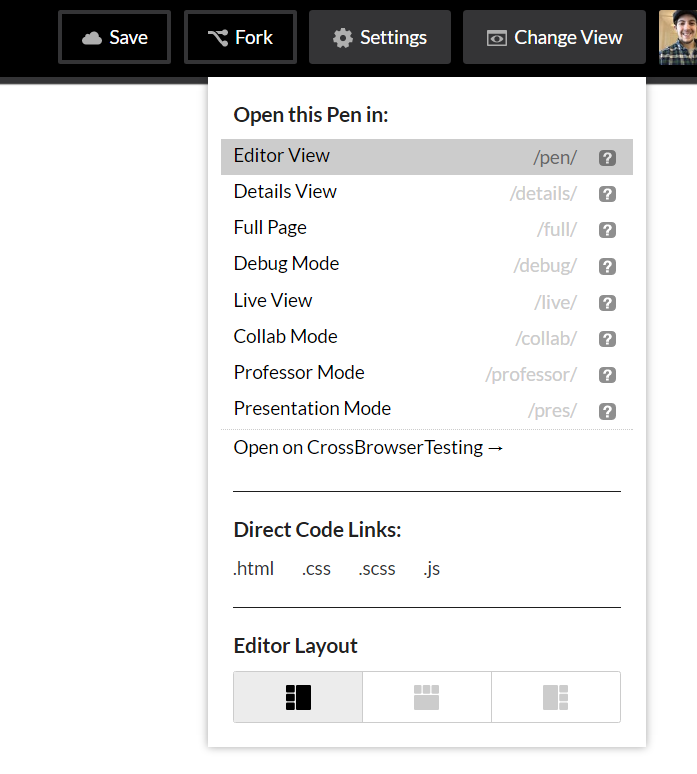Click the help icon beside Details View

[x=606, y=194]
